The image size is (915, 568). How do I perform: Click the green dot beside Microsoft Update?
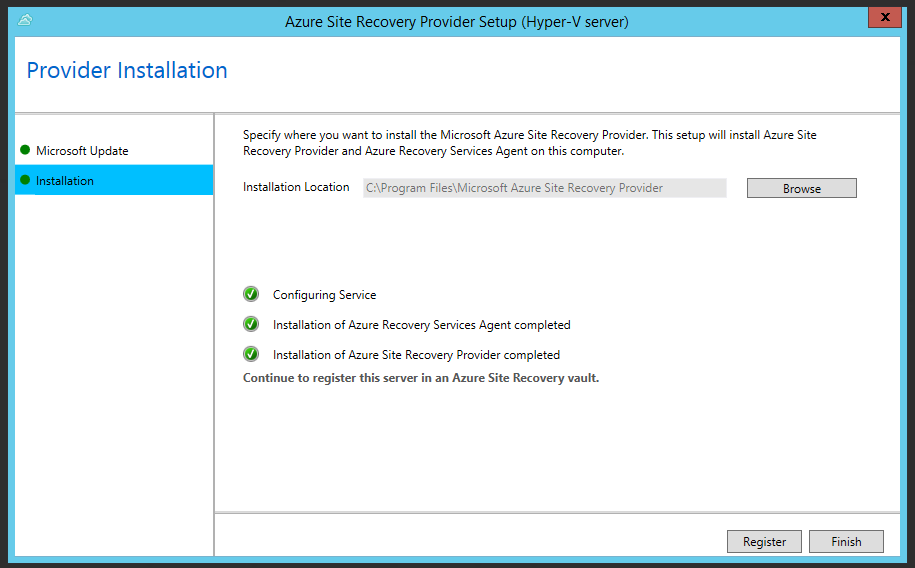(x=24, y=150)
